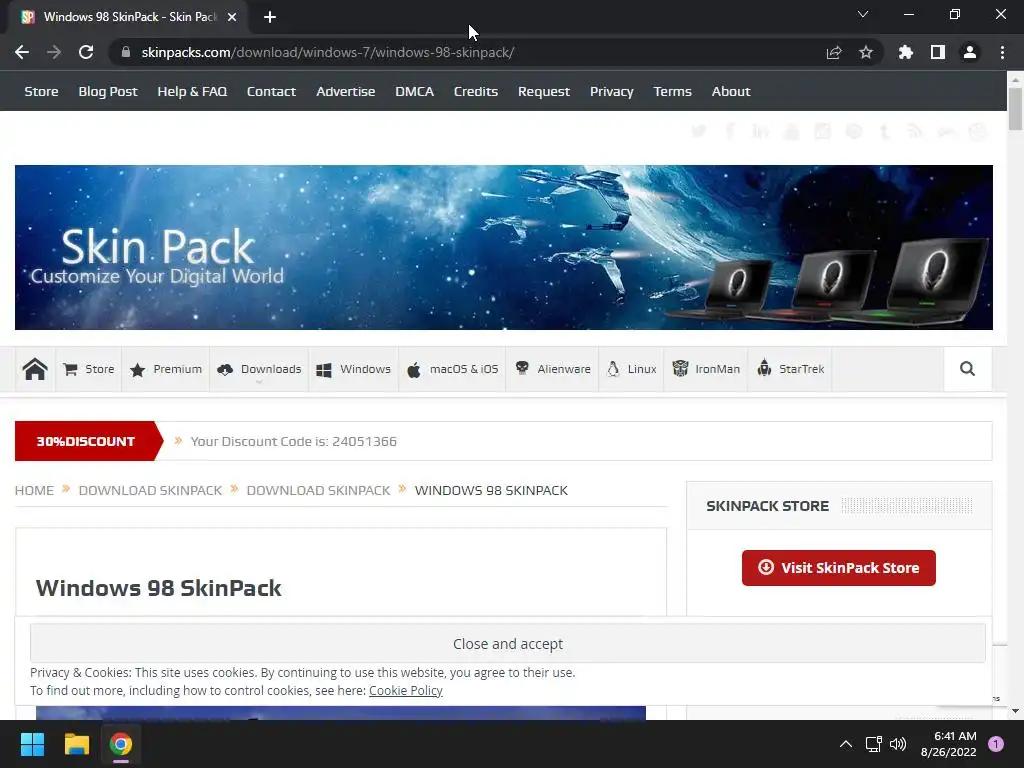Click Close and accept cookie button
1024x768 pixels.
point(507,644)
